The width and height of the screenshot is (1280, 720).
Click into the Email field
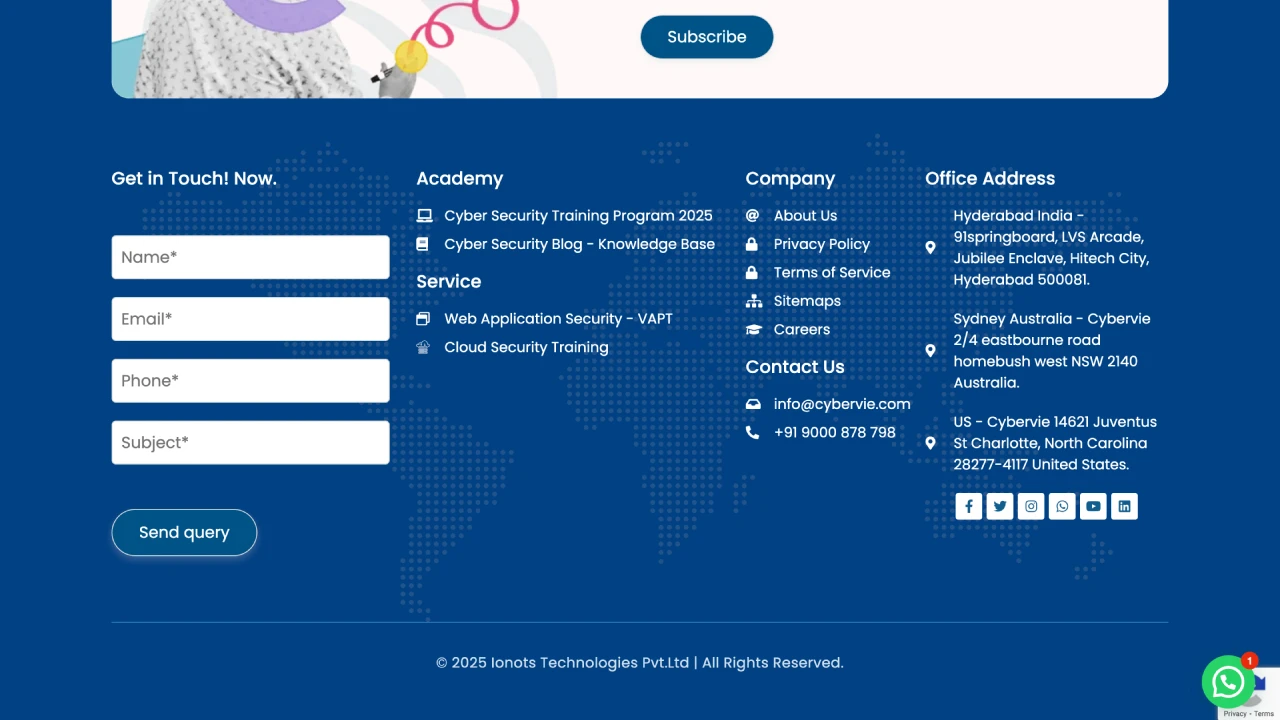250,319
